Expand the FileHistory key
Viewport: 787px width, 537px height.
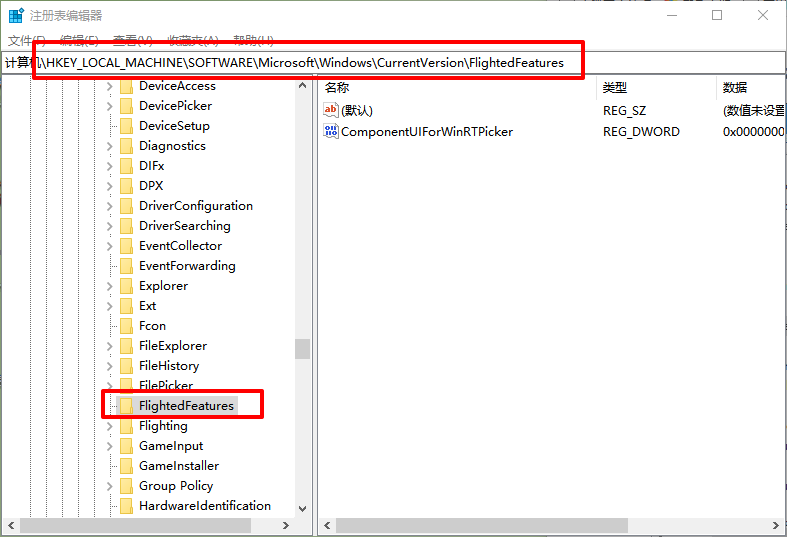tap(109, 366)
